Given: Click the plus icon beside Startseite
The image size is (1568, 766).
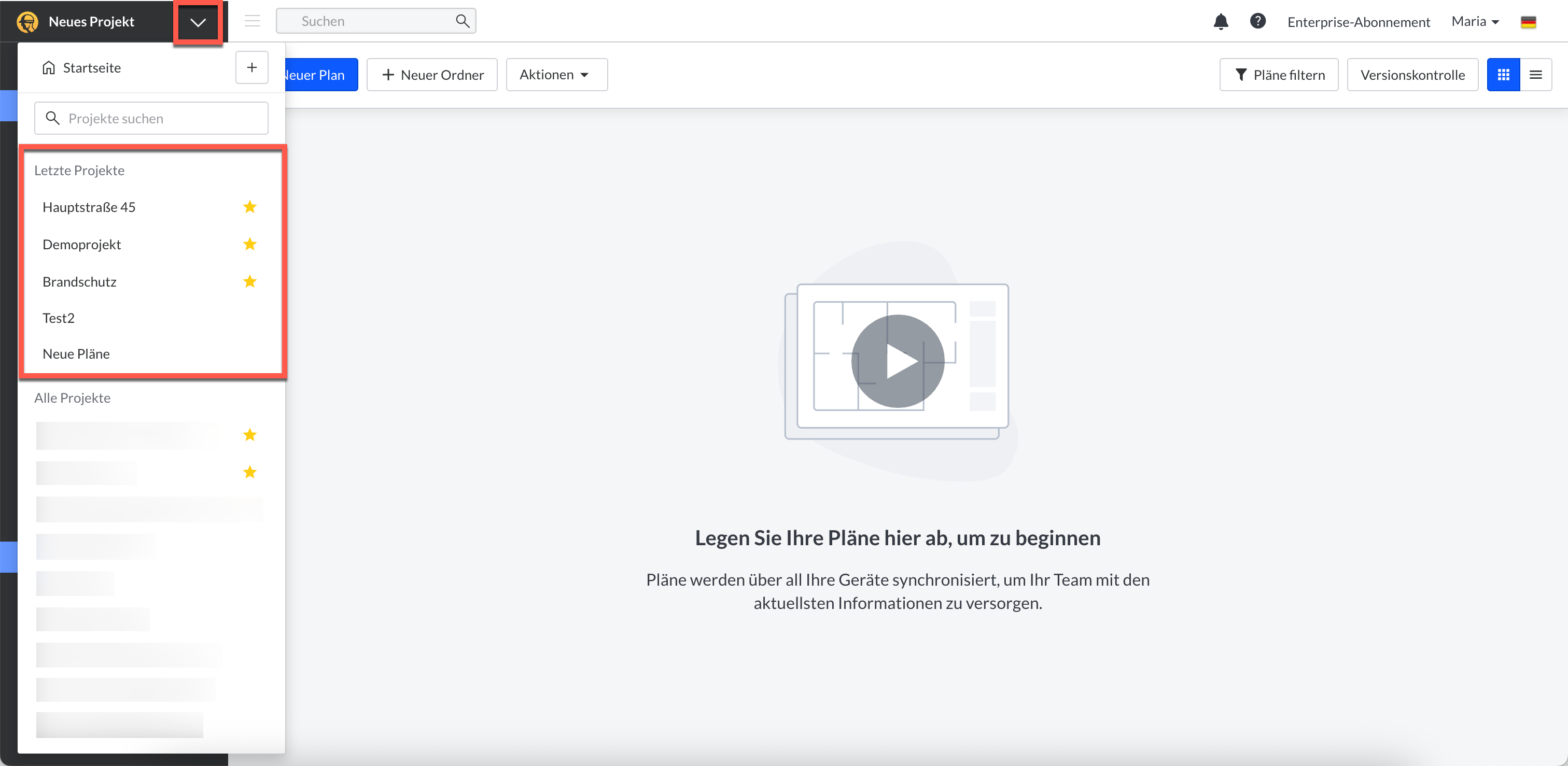Looking at the screenshot, I should coord(252,67).
